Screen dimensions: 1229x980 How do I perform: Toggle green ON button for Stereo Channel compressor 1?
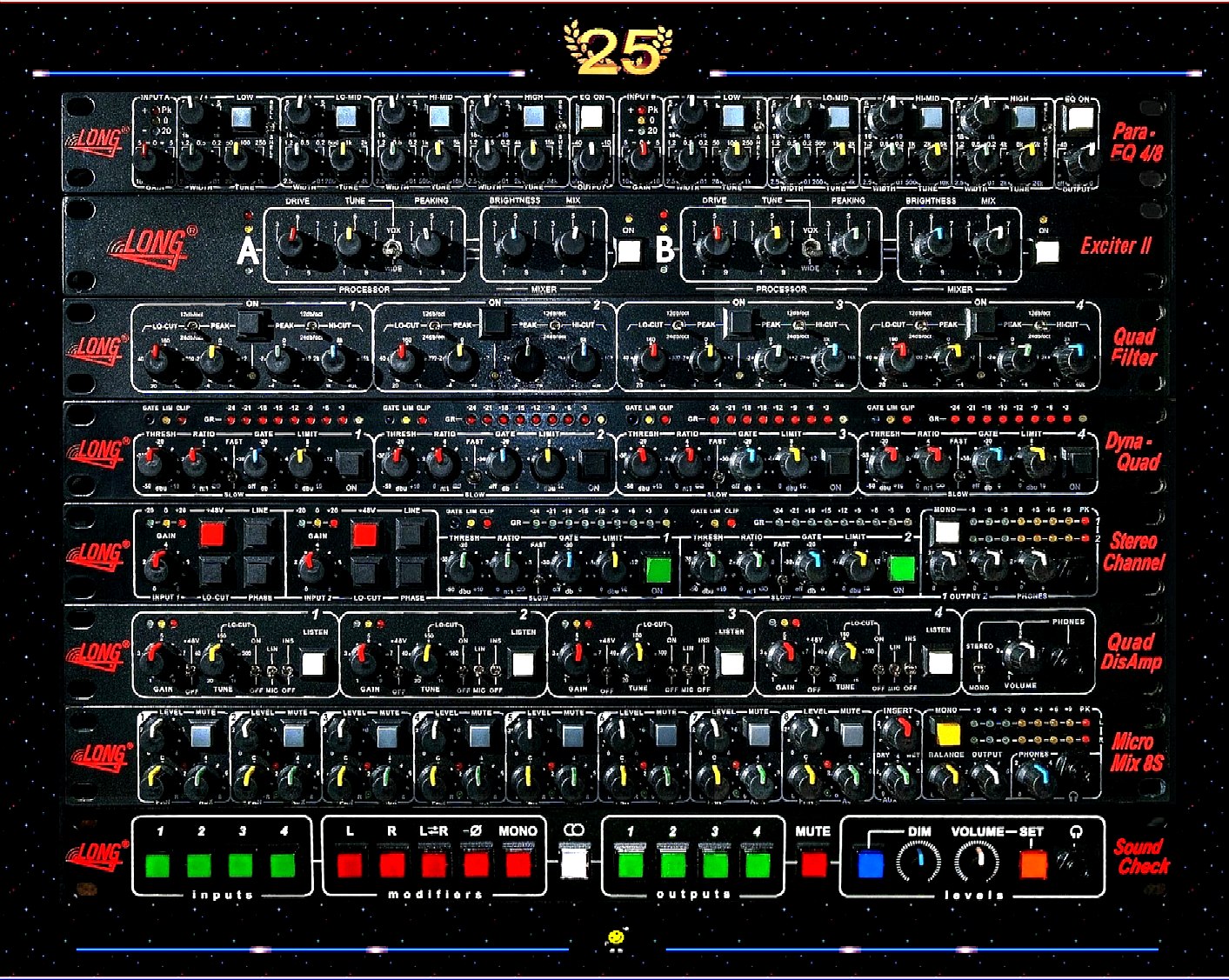point(658,570)
